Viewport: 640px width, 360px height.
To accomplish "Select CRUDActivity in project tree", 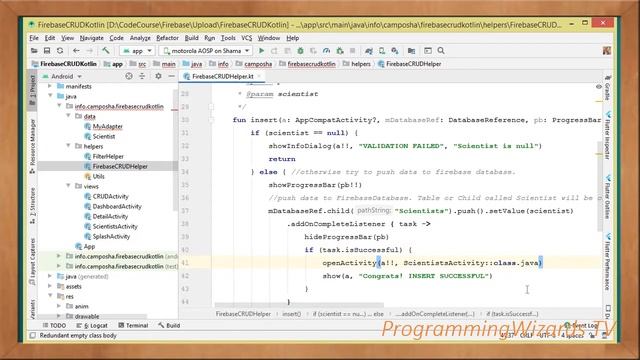I will [110, 196].
